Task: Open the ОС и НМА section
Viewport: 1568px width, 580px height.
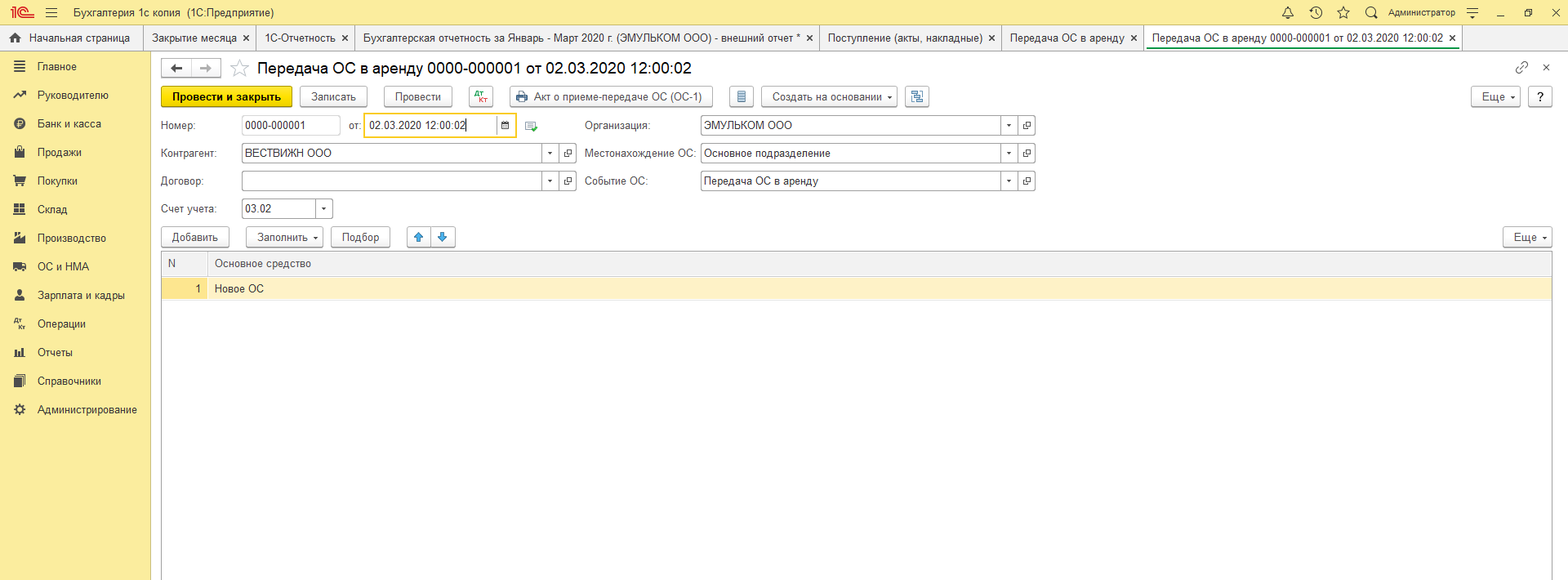Action: (x=63, y=266)
